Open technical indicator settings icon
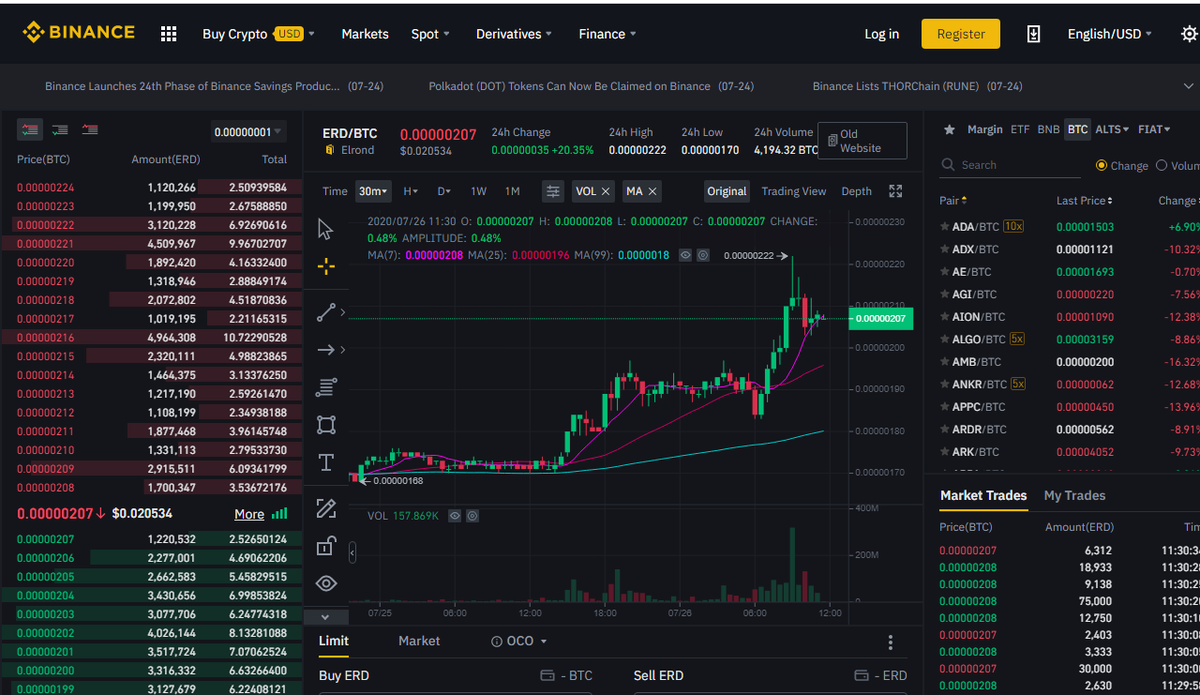 (x=553, y=191)
